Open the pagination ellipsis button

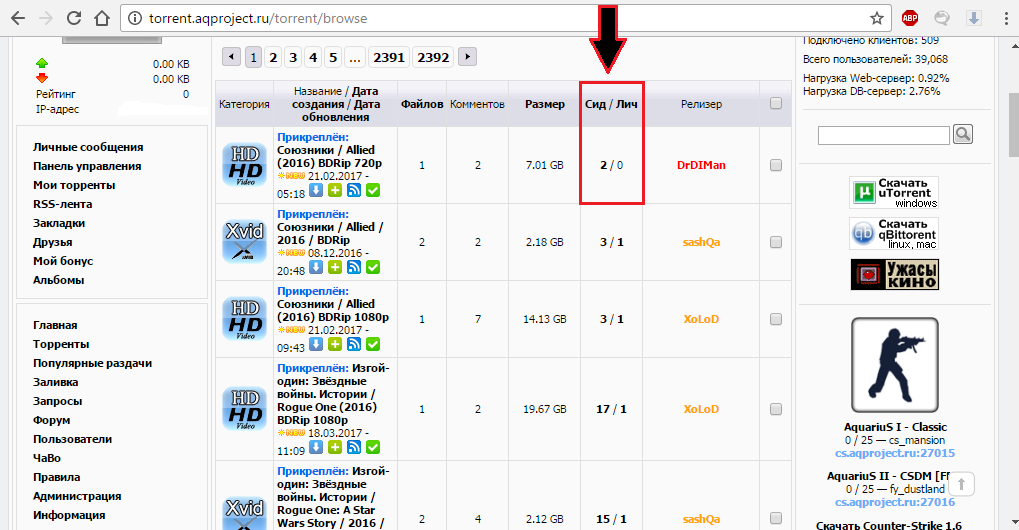tap(354, 57)
